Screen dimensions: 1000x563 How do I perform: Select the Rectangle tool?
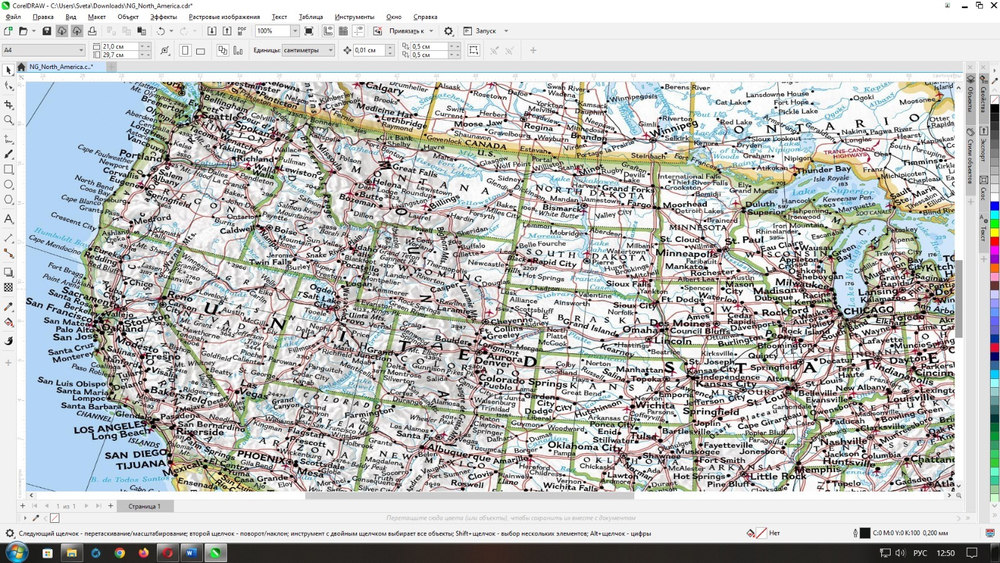click(8, 170)
